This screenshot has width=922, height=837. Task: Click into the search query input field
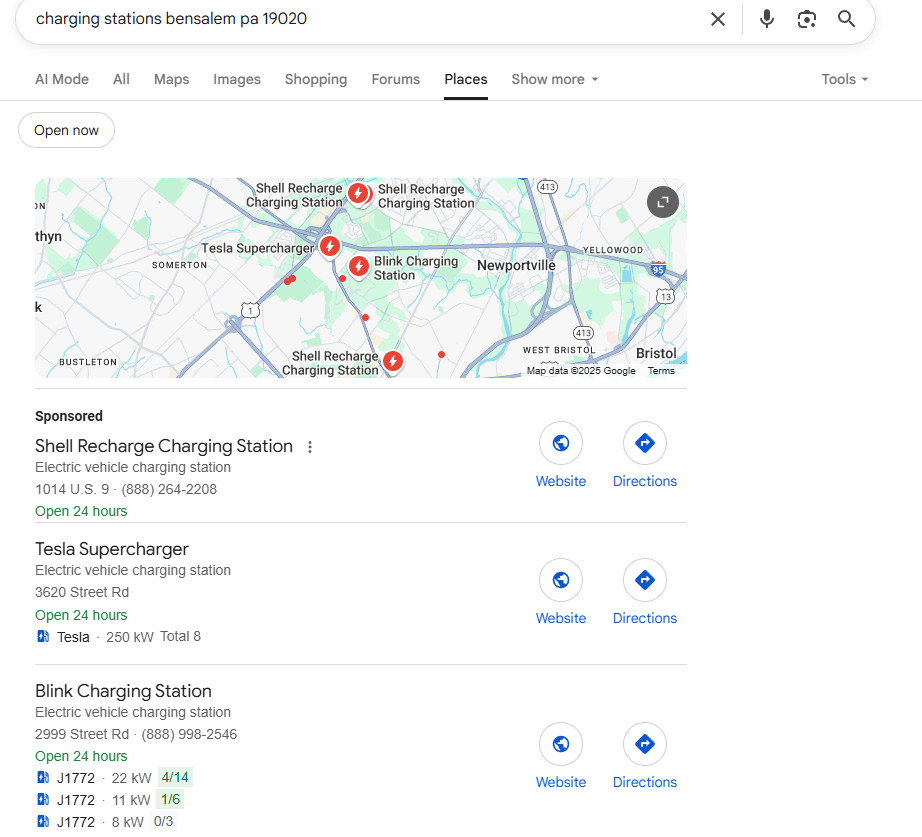(x=365, y=19)
